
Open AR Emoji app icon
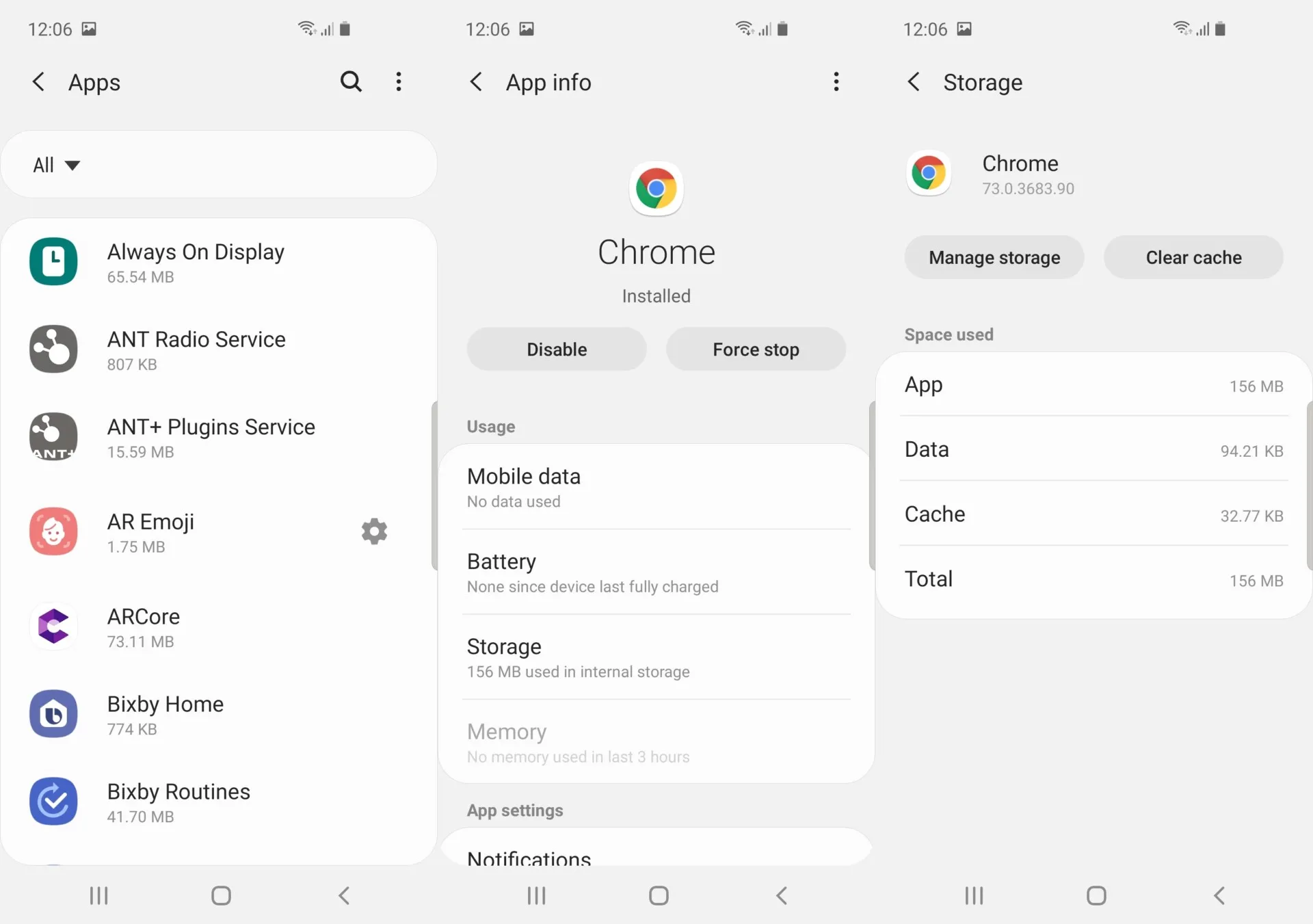point(53,530)
